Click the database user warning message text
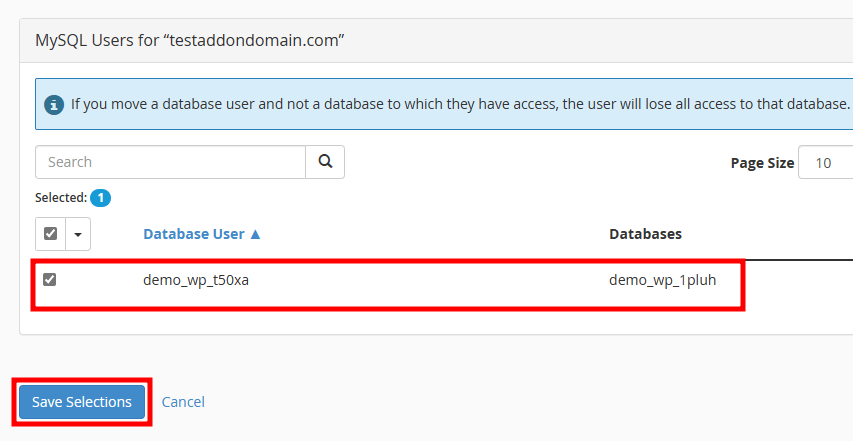The height and width of the screenshot is (441, 853). 460,104
